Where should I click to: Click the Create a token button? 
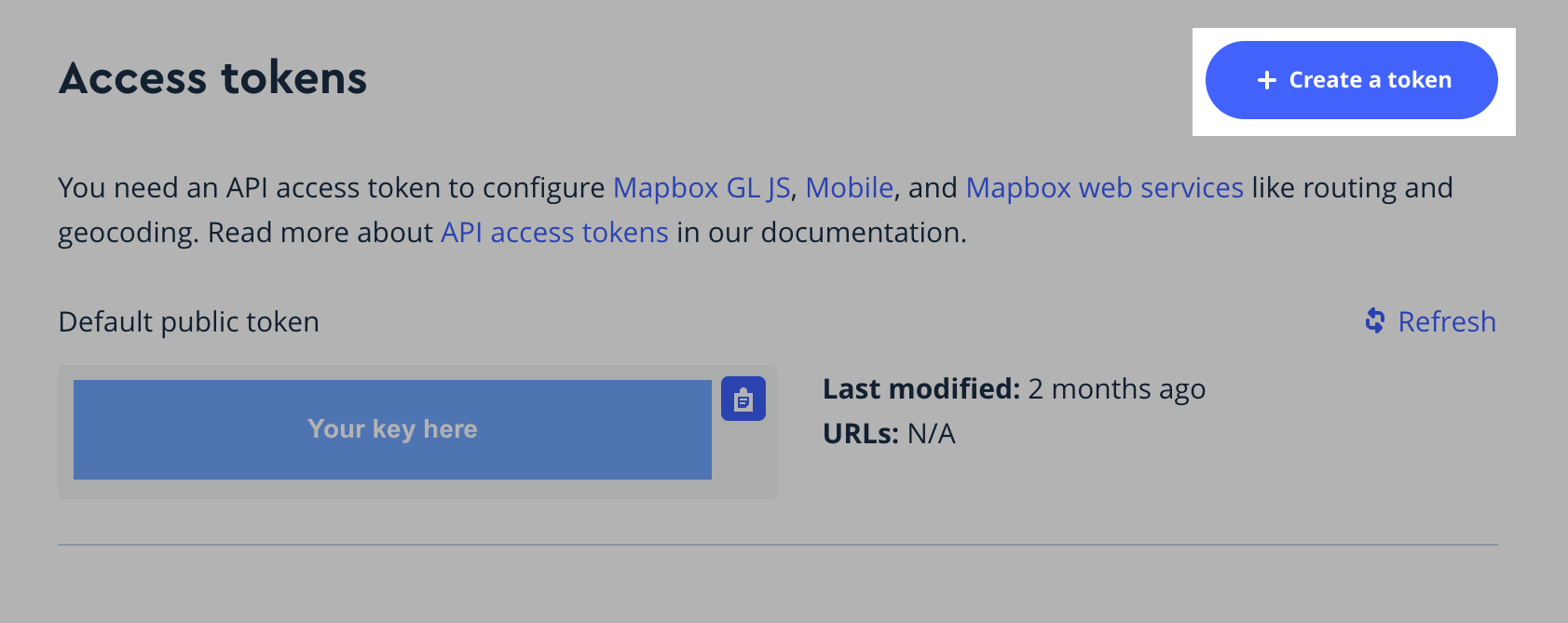click(1351, 80)
